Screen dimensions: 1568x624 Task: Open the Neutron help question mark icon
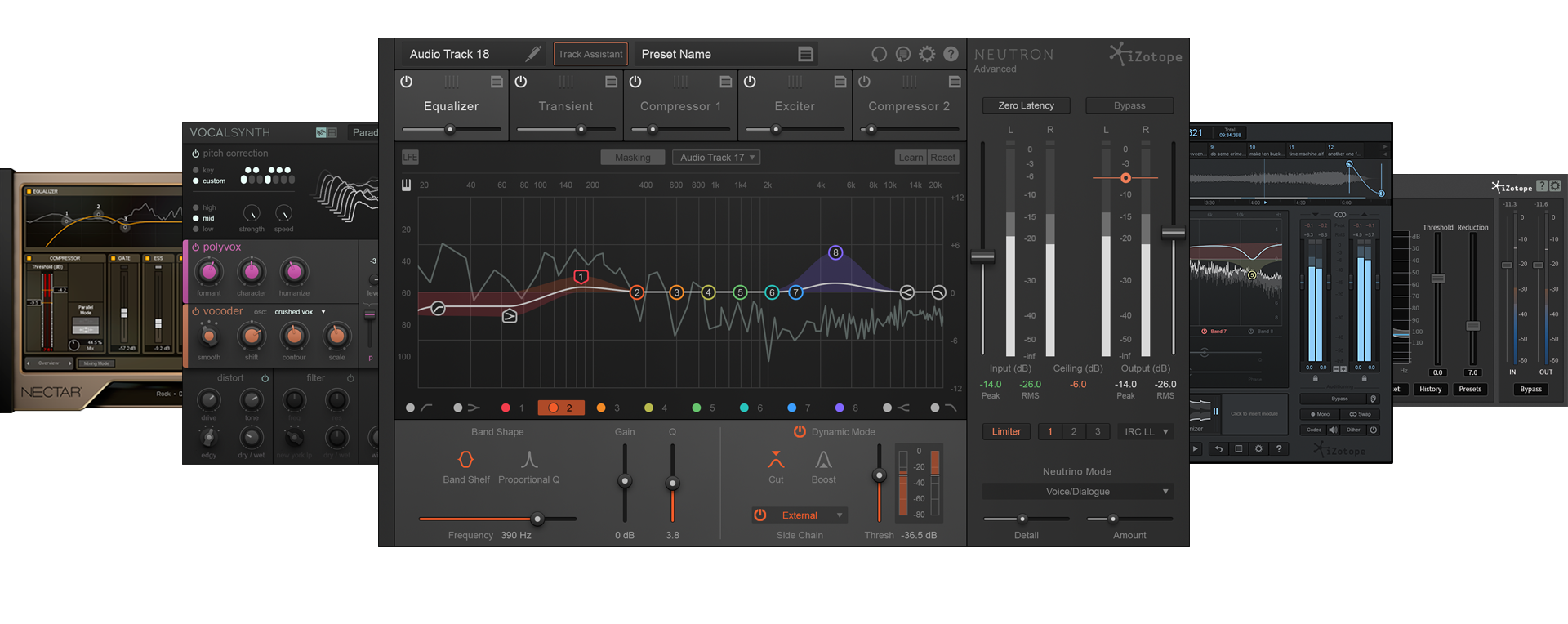click(951, 54)
